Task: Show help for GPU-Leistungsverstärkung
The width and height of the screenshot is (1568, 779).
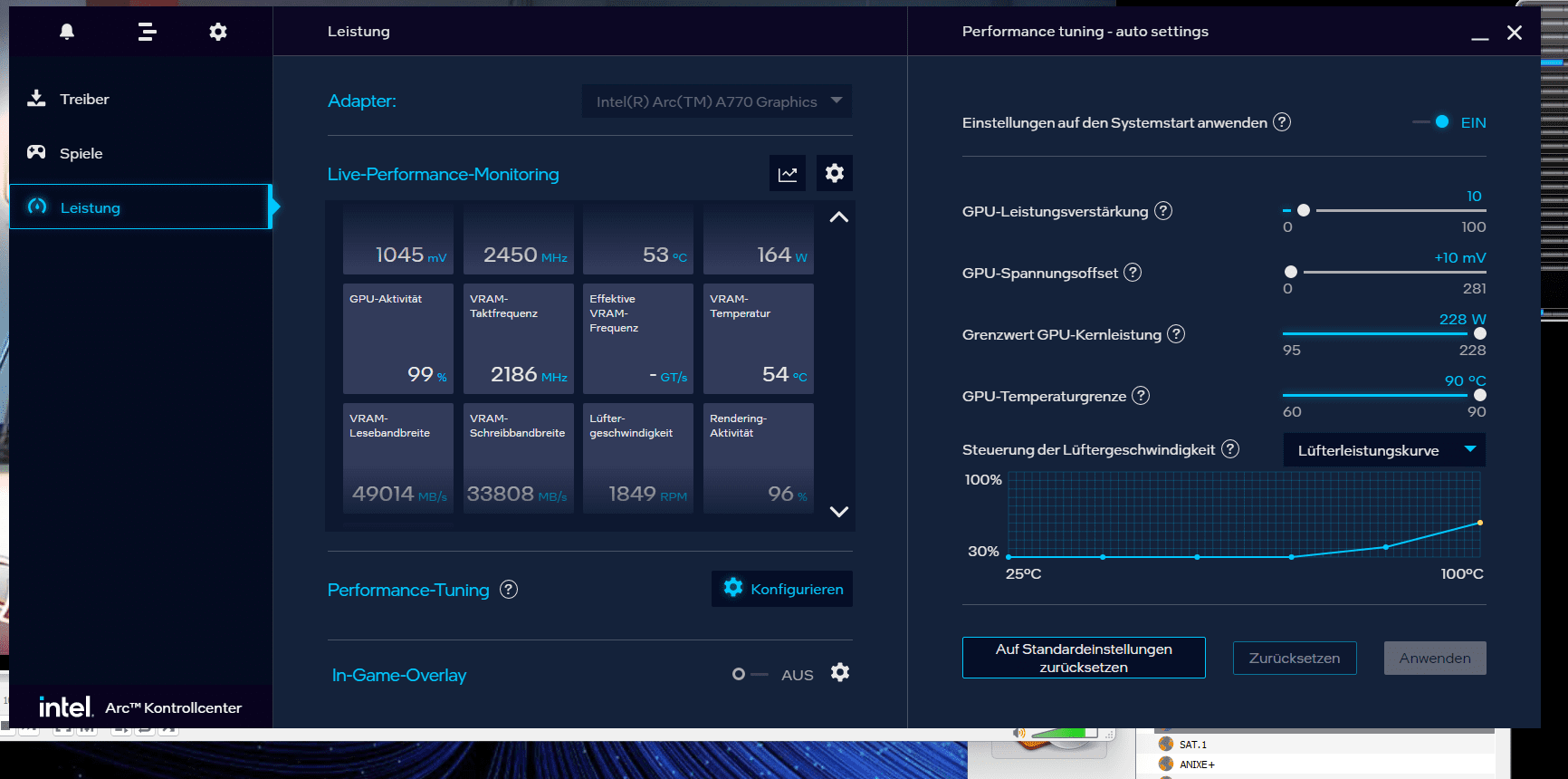Action: 1163,210
